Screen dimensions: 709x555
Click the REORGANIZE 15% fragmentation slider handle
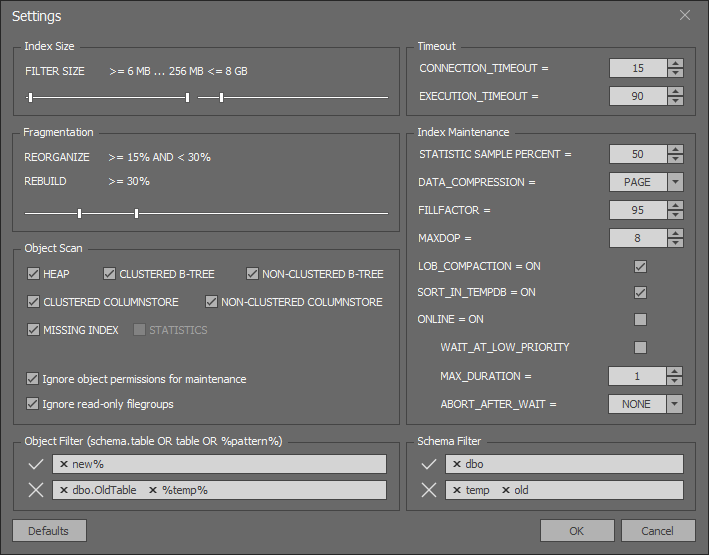point(80,213)
